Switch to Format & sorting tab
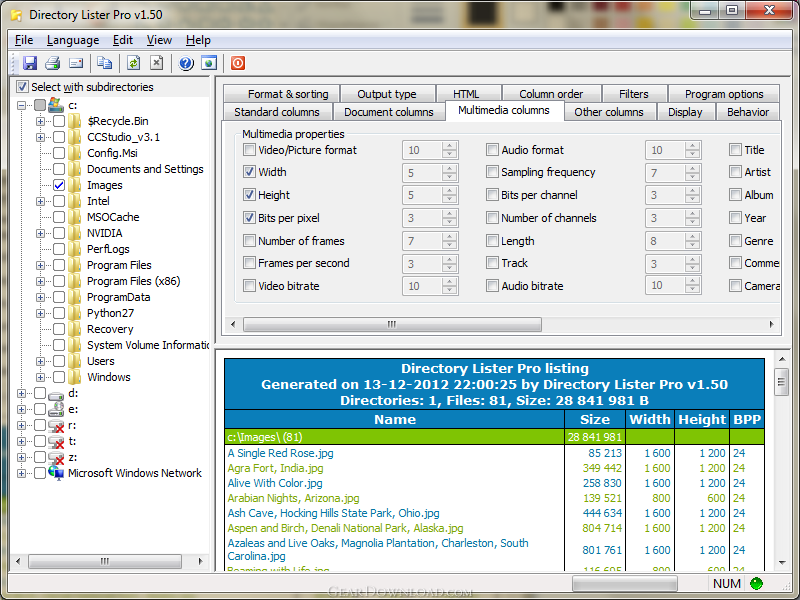 pyautogui.click(x=282, y=94)
